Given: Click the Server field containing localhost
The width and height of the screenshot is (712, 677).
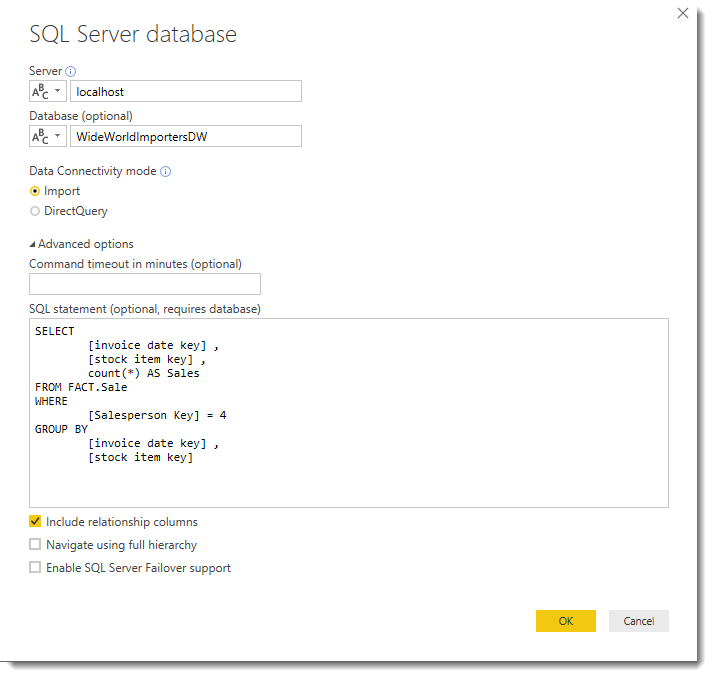Looking at the screenshot, I should point(185,92).
